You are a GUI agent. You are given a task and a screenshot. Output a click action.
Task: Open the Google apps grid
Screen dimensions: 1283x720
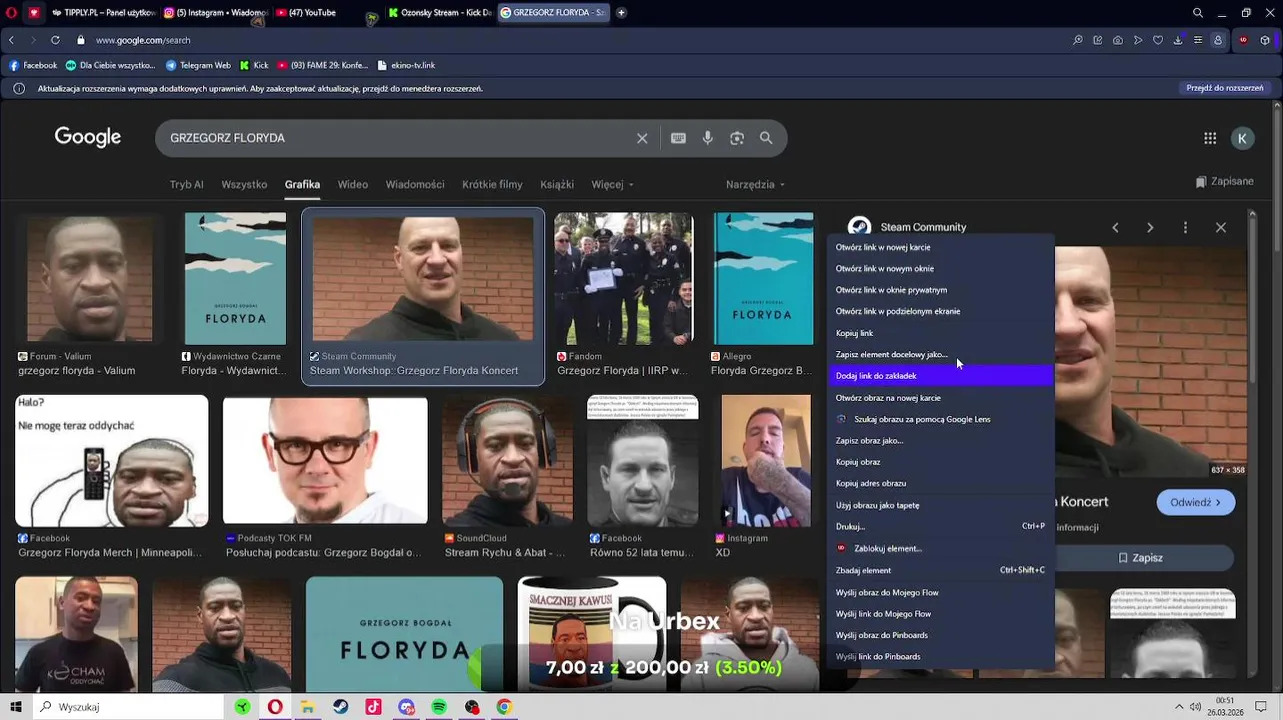(x=1210, y=138)
